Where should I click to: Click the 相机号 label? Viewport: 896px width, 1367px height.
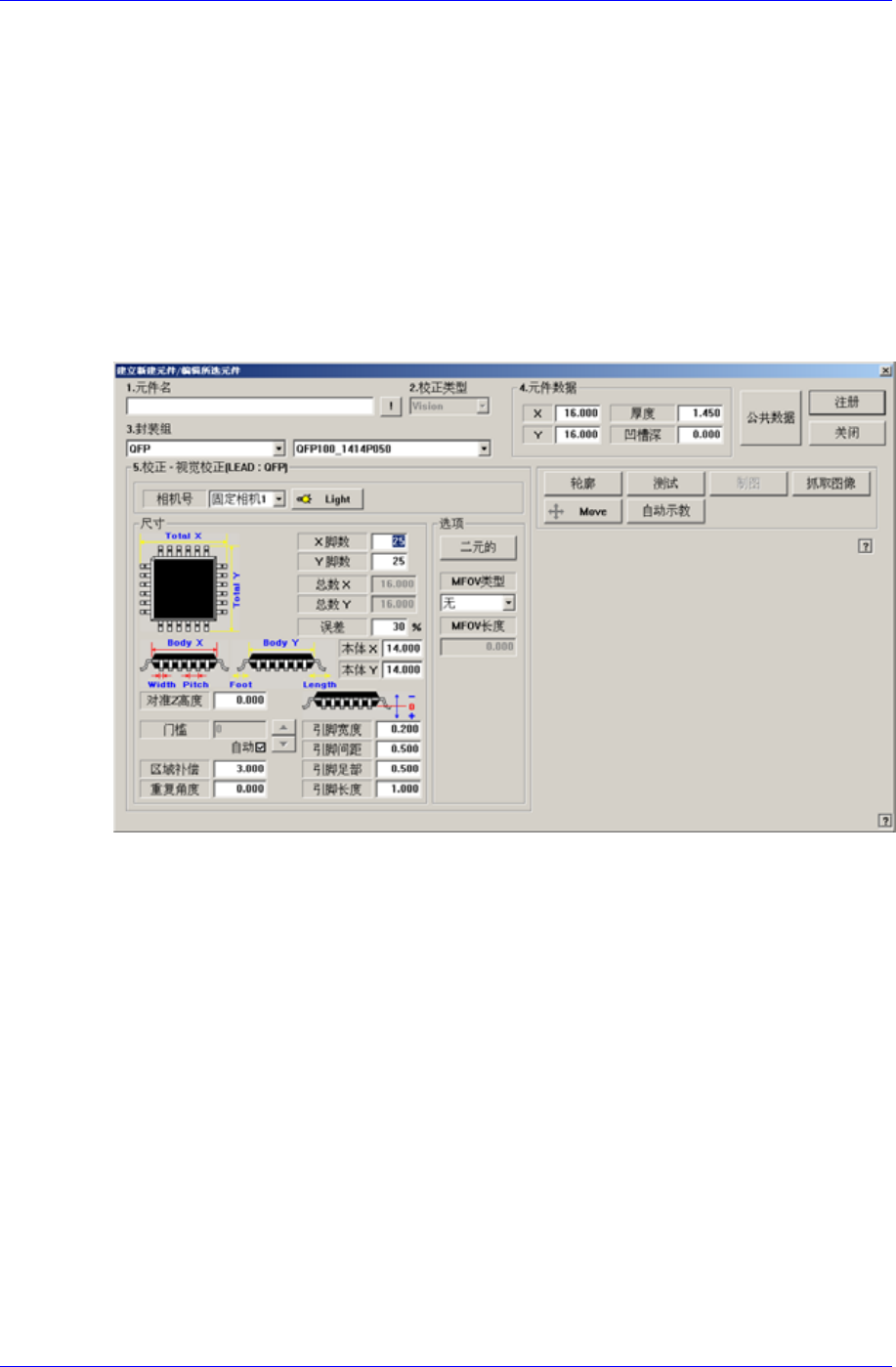(174, 498)
